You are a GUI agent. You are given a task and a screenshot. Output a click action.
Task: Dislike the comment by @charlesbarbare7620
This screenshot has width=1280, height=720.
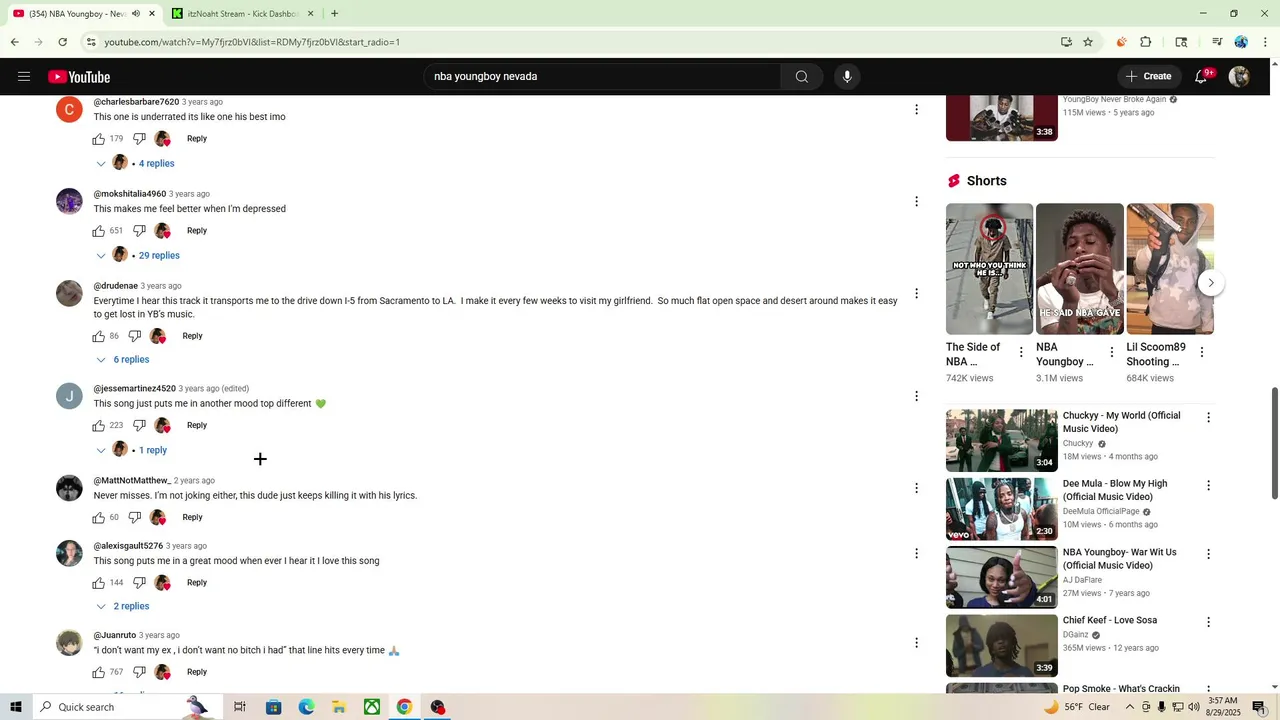tap(139, 139)
